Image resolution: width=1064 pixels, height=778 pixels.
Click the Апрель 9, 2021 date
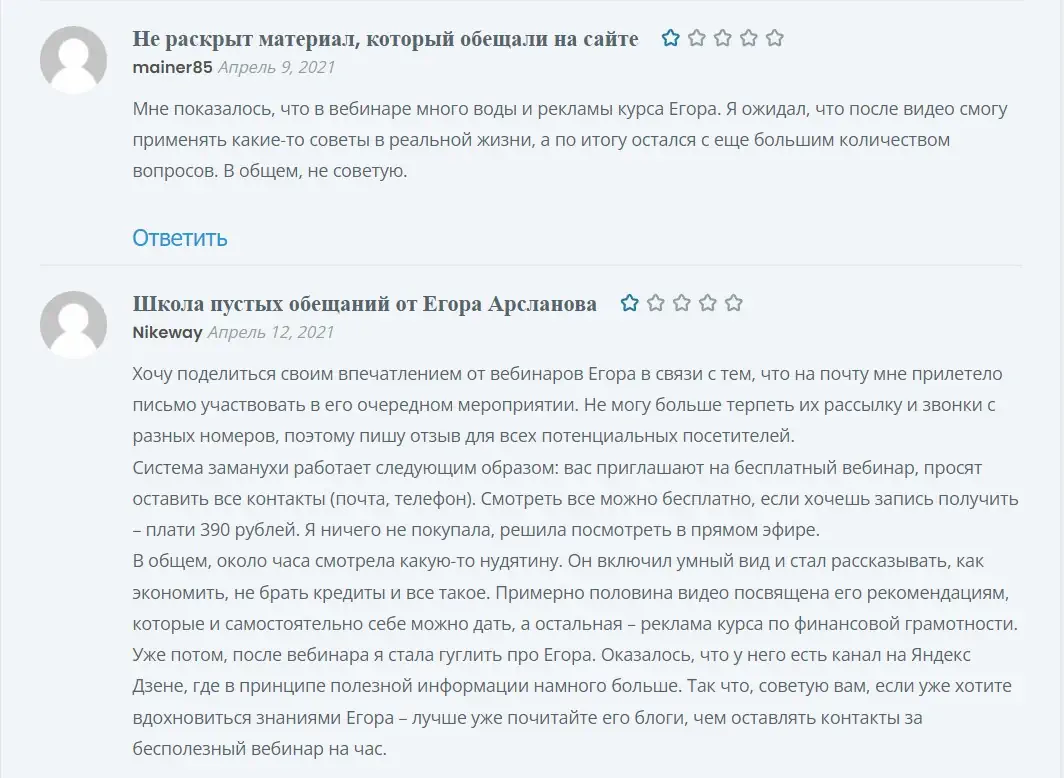click(x=276, y=67)
